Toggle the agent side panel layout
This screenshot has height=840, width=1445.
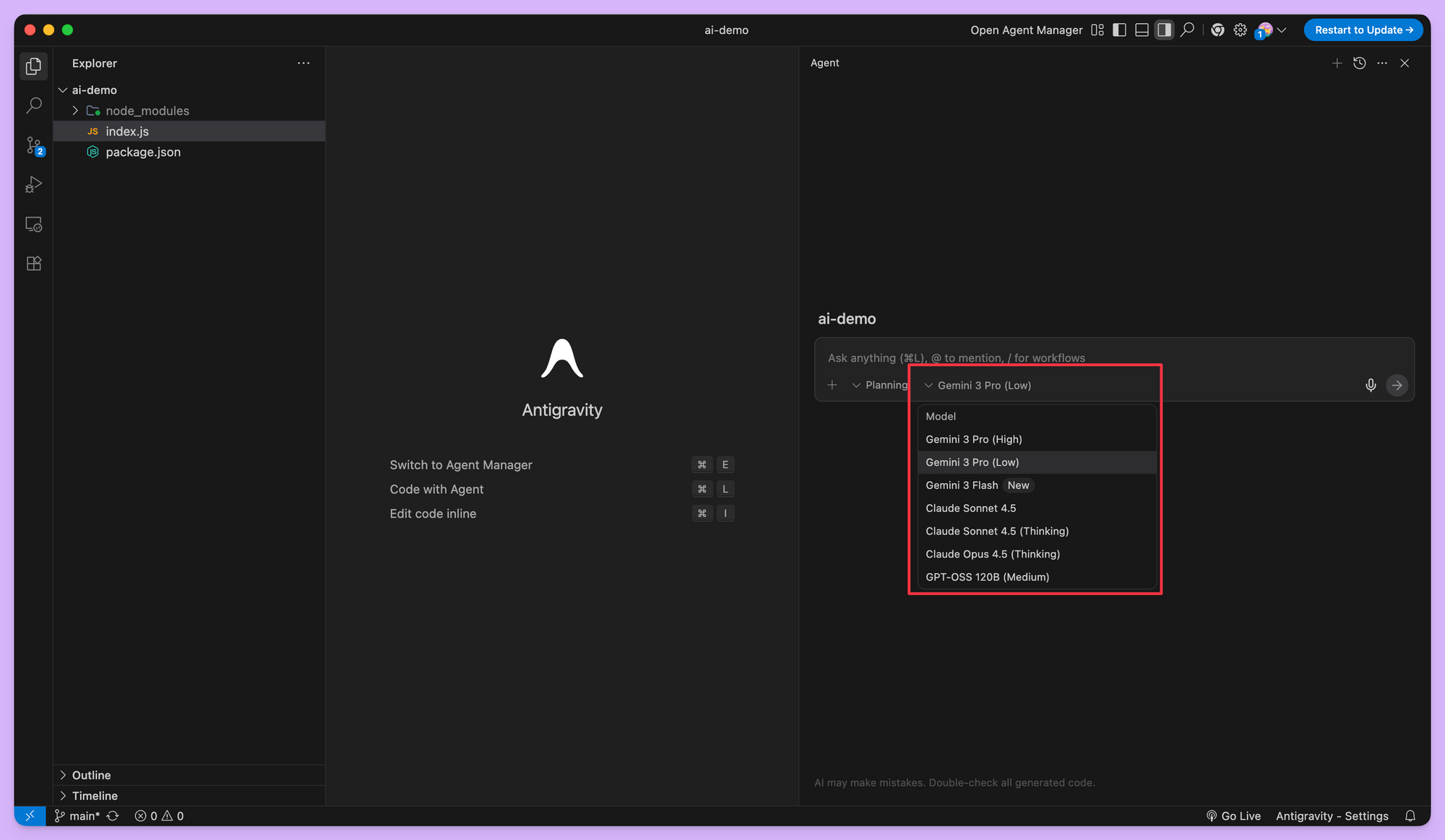tap(1164, 30)
